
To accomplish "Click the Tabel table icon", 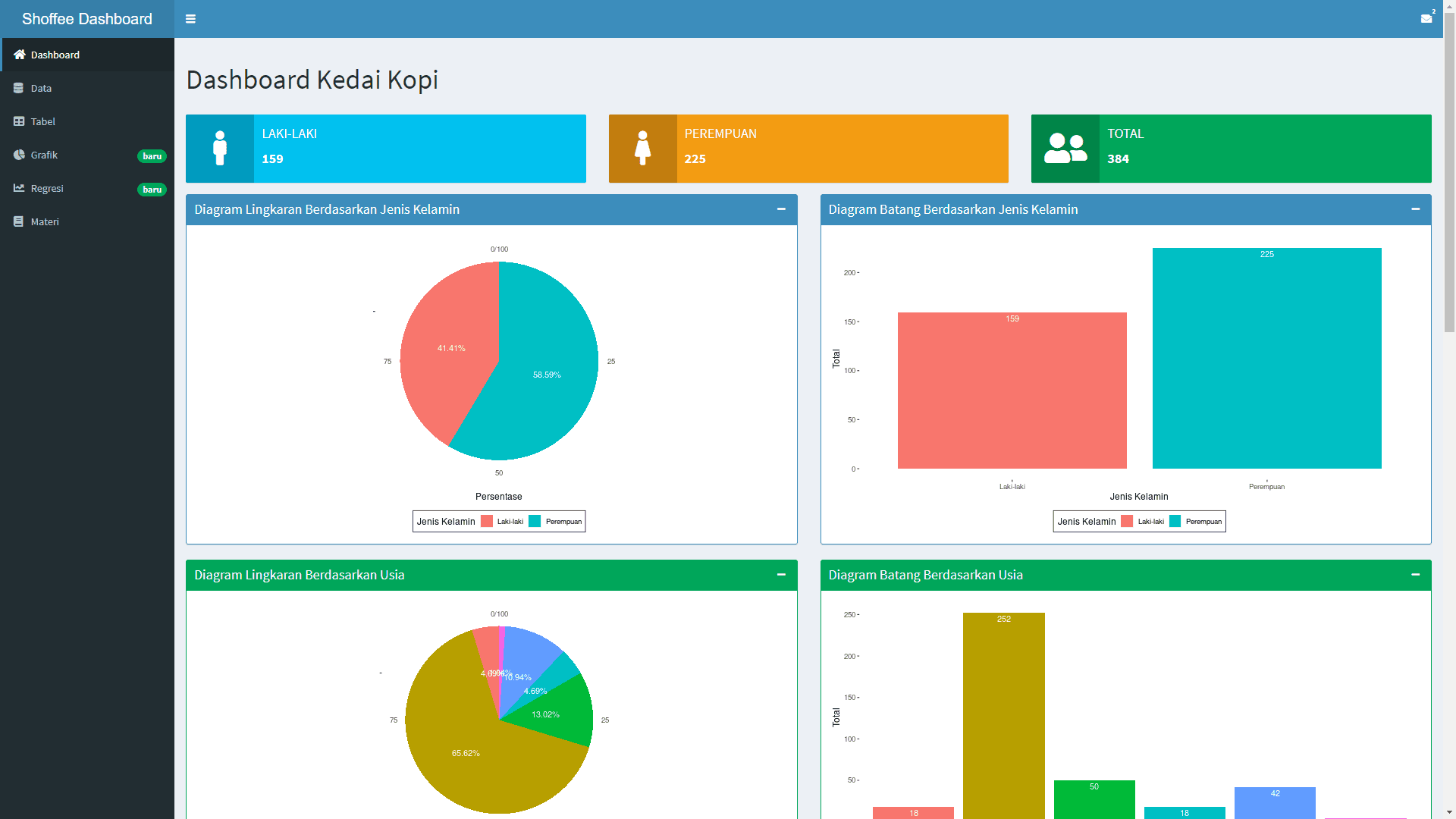I will 19,121.
